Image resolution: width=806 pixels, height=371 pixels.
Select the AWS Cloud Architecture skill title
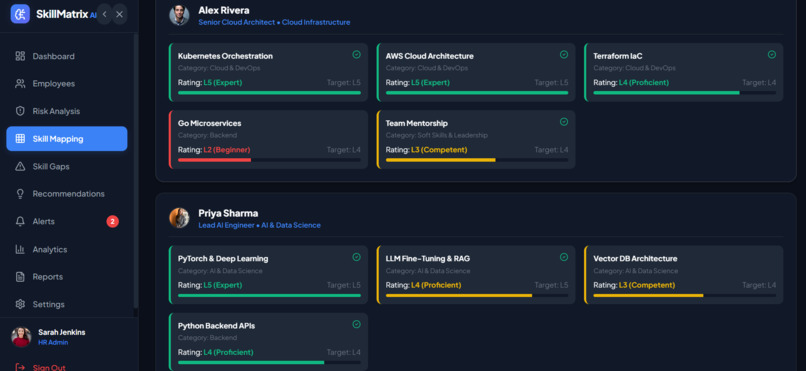click(430, 56)
